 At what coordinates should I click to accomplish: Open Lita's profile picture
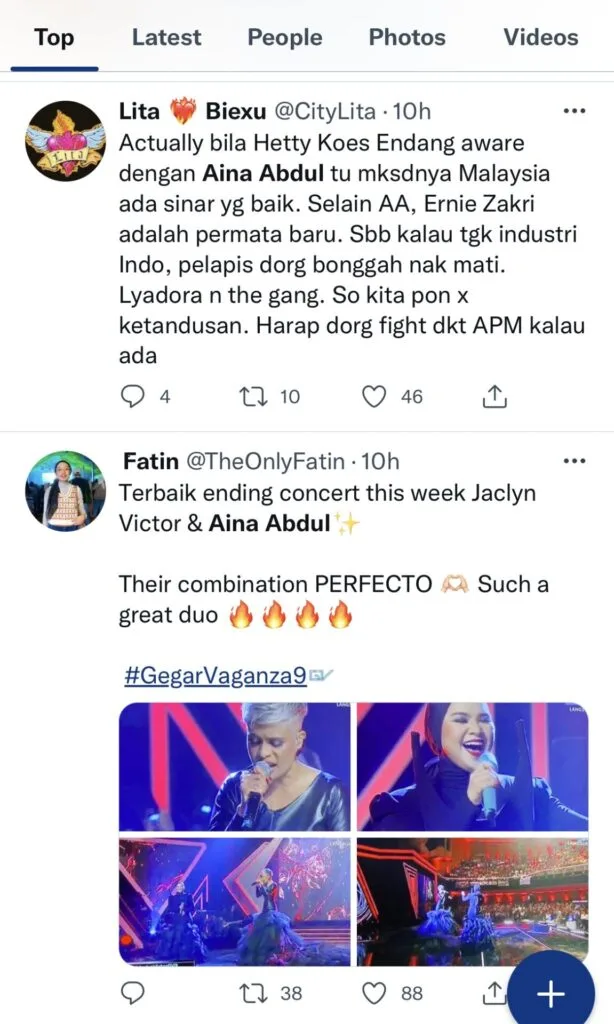pyautogui.click(x=65, y=141)
